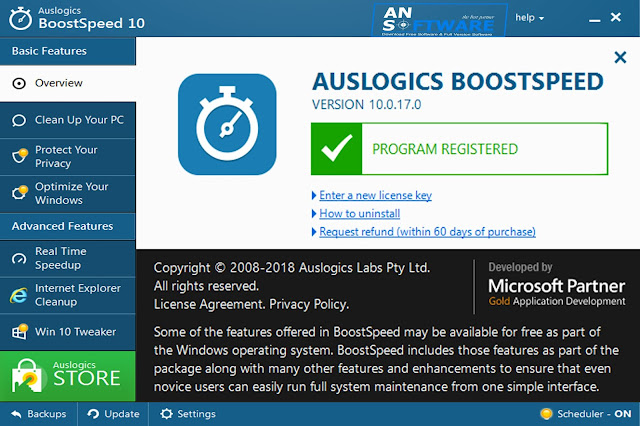Go to Protect Your Privacy
The height and width of the screenshot is (426, 640).
(68, 157)
